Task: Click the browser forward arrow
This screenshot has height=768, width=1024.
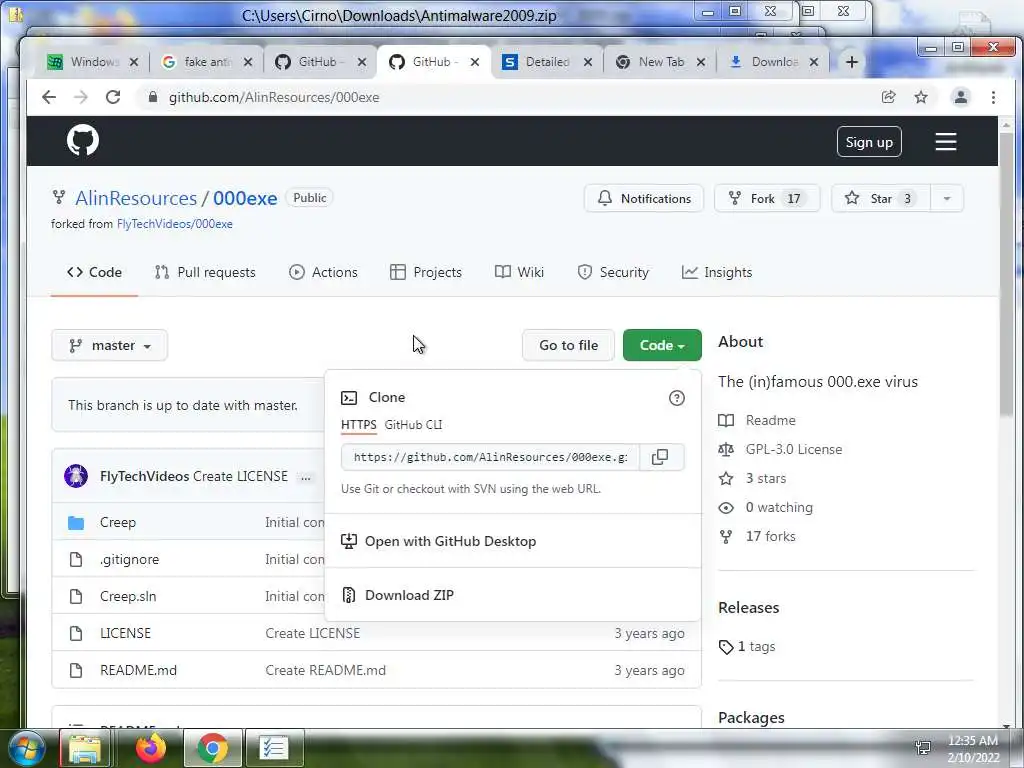Action: [81, 97]
